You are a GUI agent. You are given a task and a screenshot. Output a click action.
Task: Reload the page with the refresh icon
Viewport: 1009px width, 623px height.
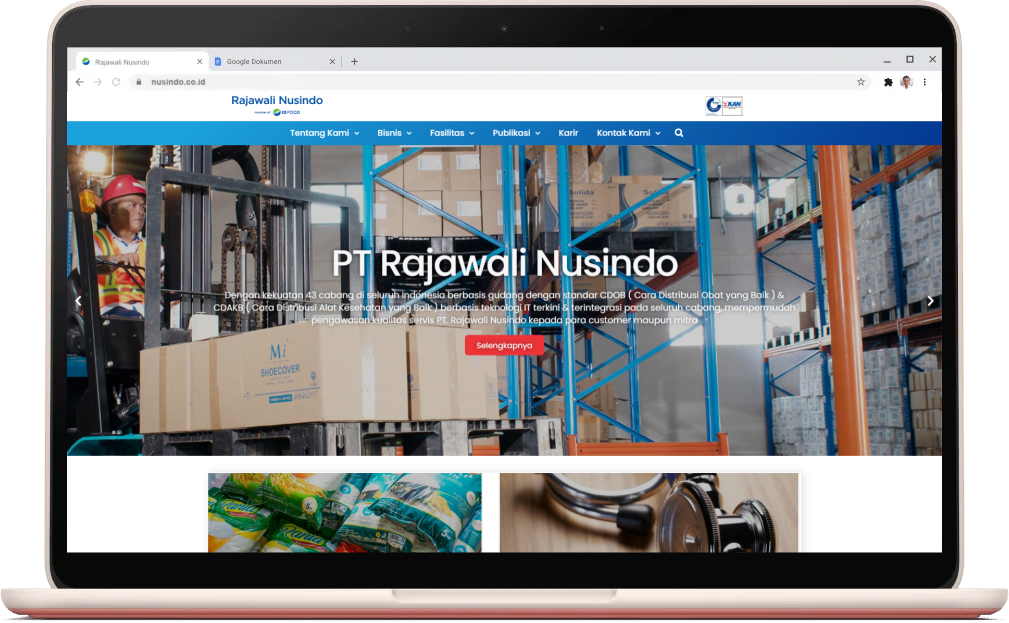116,82
